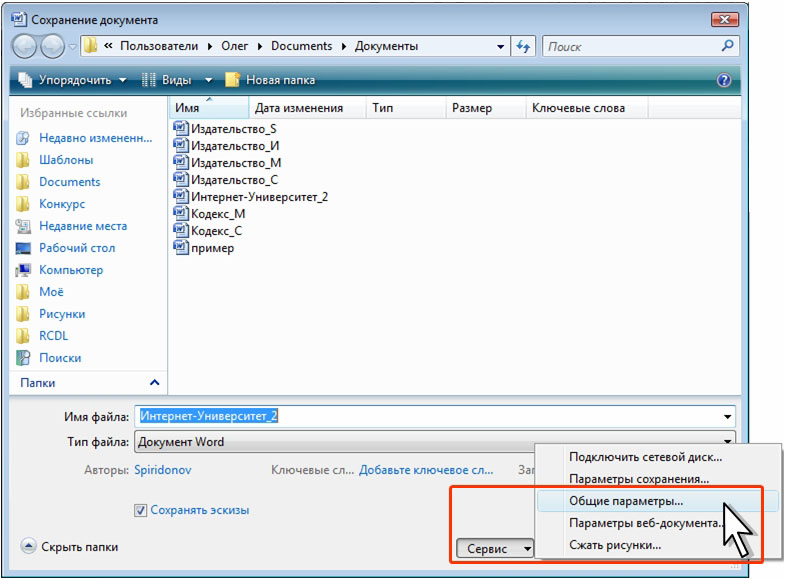Sort by the Размер column header
Image resolution: width=785 pixels, height=579 pixels.
(x=486, y=108)
